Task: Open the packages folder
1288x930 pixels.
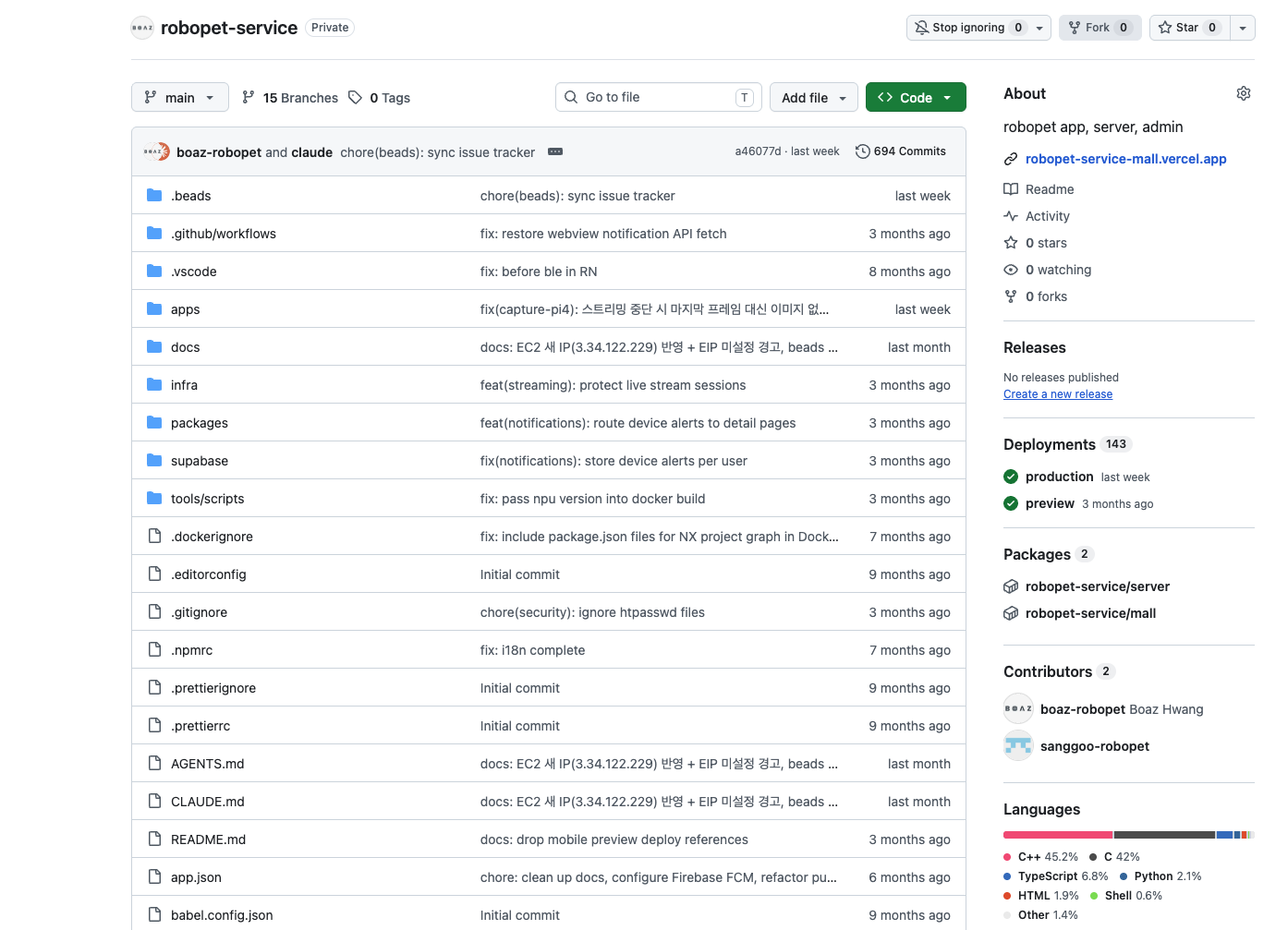Action: tap(200, 423)
